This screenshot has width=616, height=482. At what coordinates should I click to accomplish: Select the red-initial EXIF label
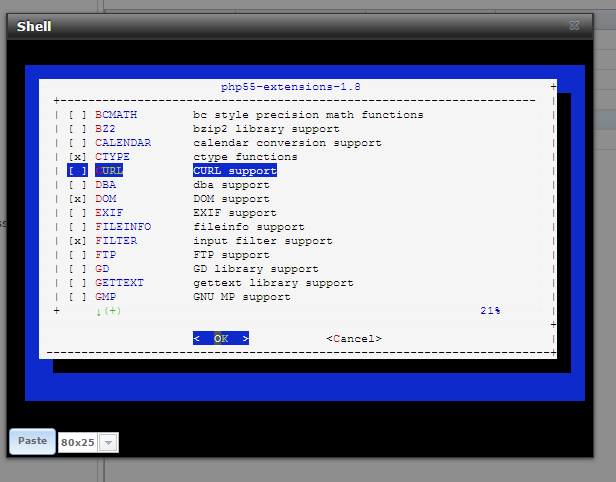pos(109,213)
